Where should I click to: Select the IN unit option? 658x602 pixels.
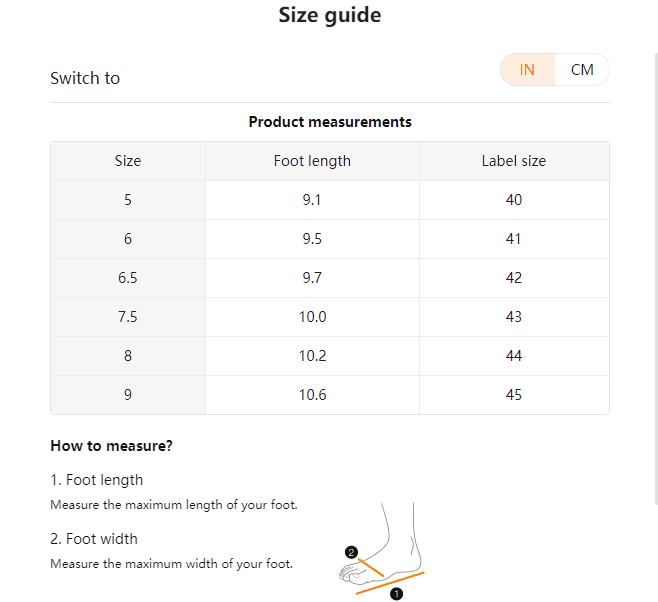point(527,70)
